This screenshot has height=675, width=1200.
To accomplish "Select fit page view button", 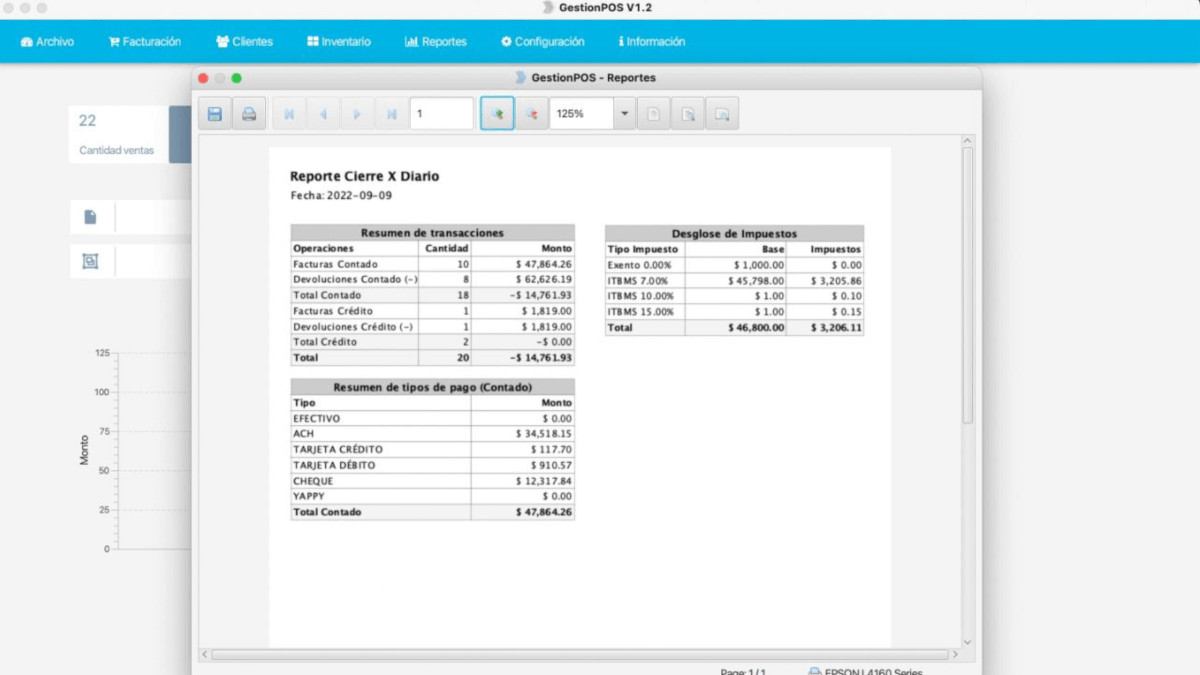I will [688, 114].
